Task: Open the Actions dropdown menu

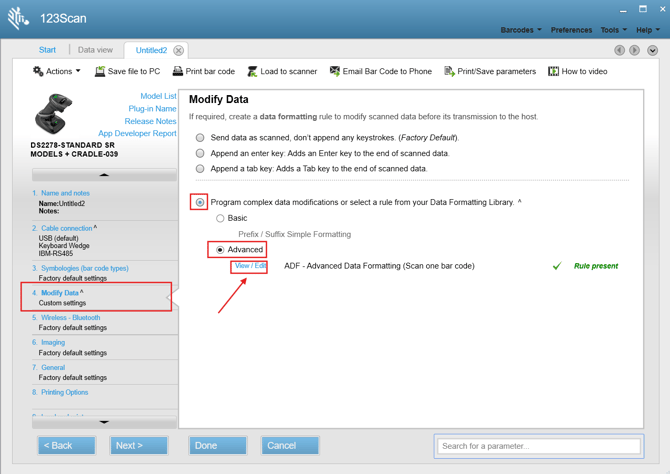Action: [x=56, y=72]
